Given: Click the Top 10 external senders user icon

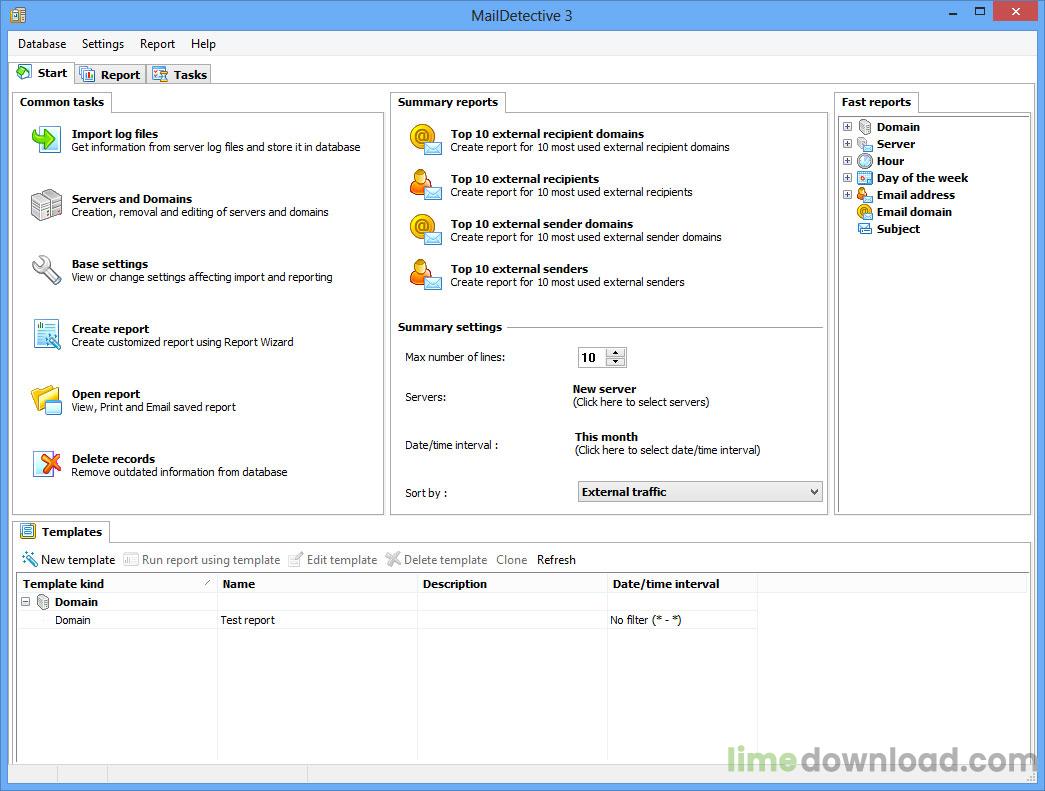Looking at the screenshot, I should click(x=425, y=275).
